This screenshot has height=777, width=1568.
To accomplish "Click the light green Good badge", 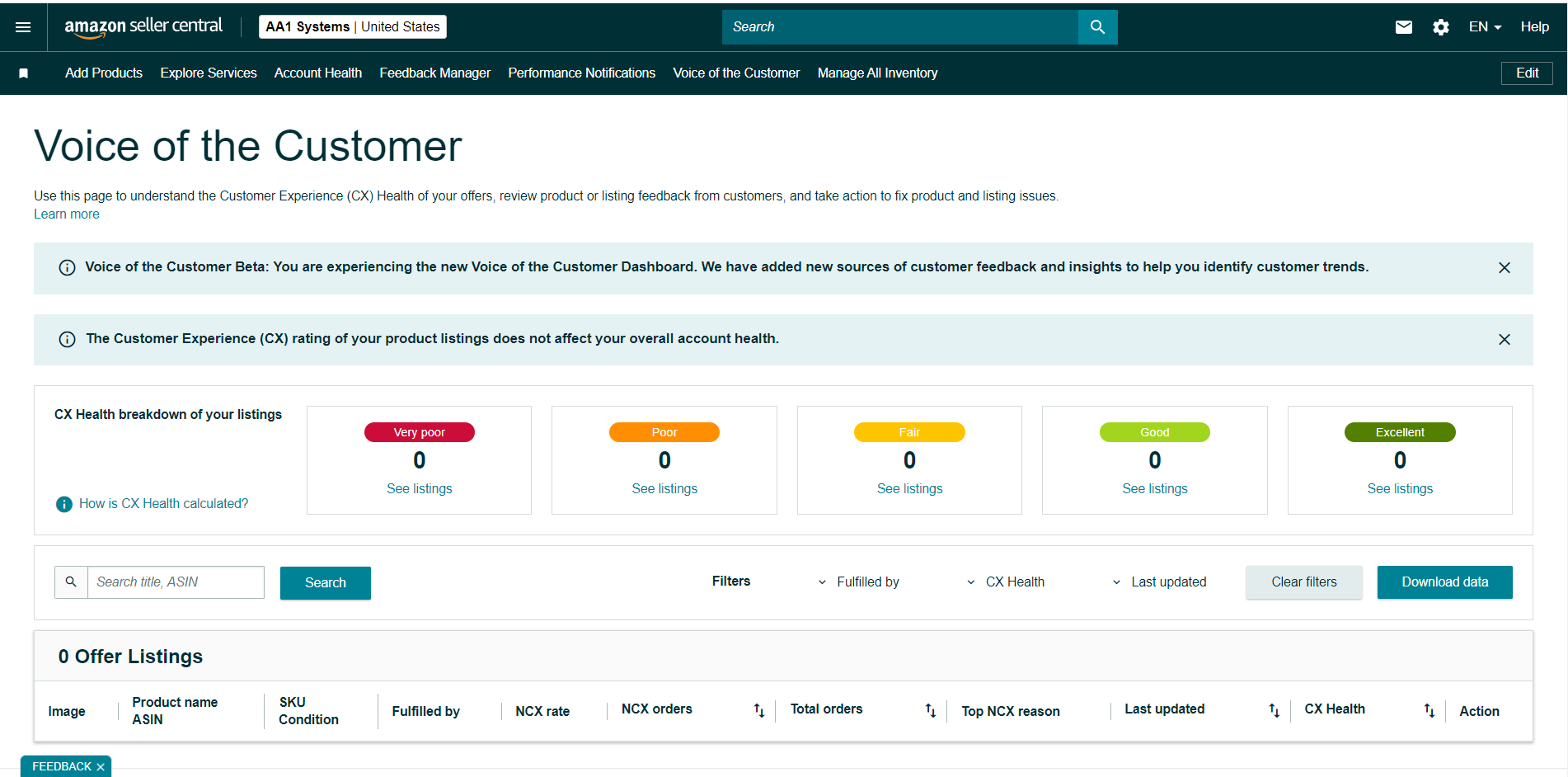I will (x=1155, y=432).
